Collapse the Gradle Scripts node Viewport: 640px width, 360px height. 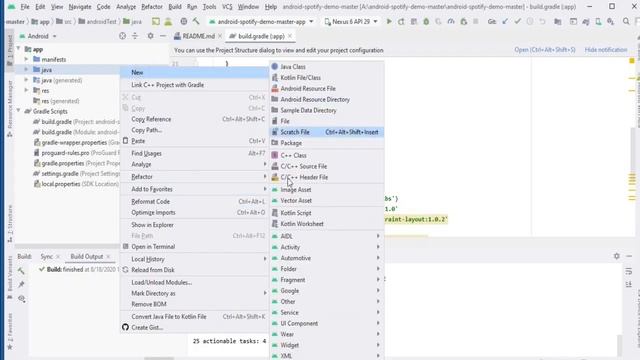click(18, 111)
